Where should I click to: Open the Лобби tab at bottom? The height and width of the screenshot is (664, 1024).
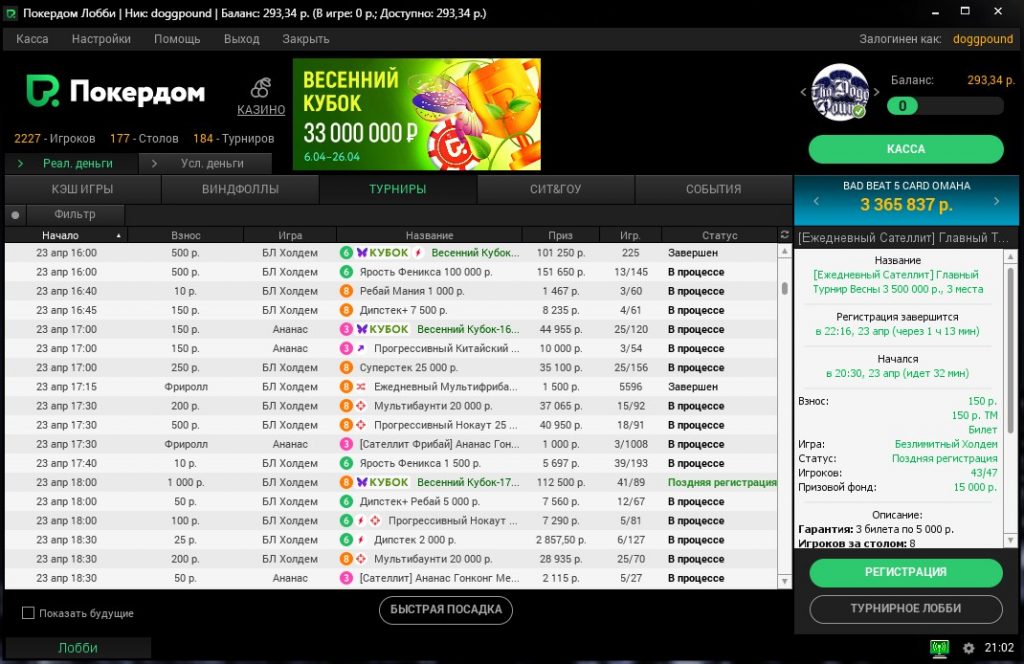tap(78, 648)
